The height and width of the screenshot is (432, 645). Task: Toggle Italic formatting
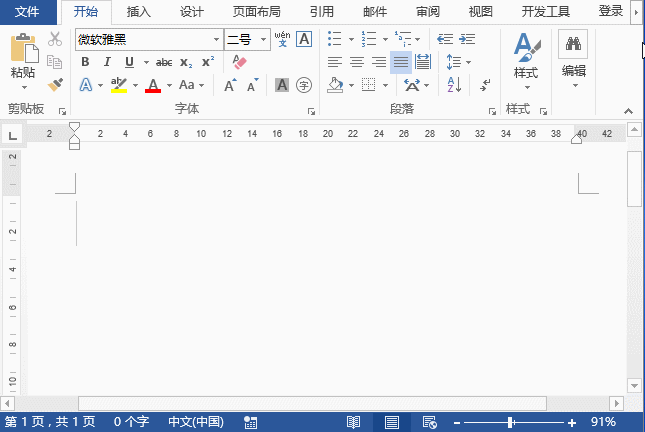[108, 62]
